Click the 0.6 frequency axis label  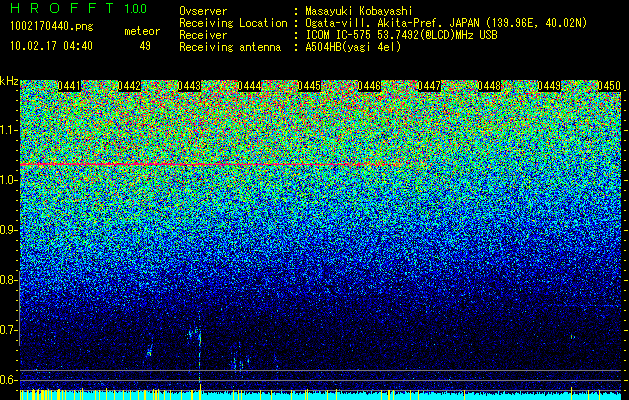pos(9,380)
